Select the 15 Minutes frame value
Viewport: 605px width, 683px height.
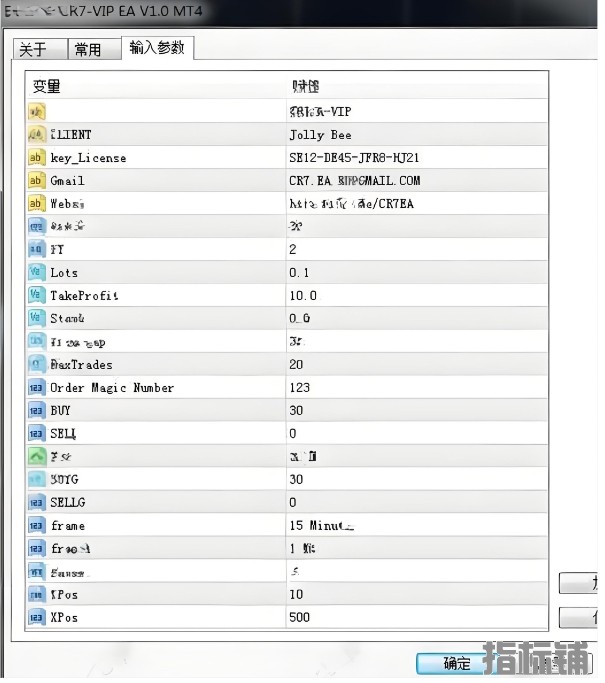(x=321, y=526)
